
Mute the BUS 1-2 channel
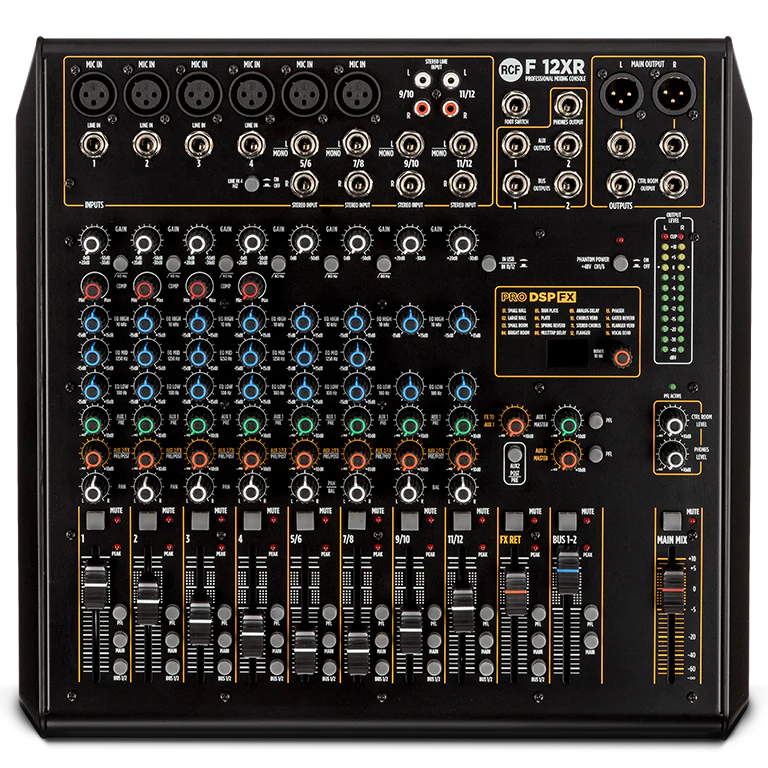[567, 520]
